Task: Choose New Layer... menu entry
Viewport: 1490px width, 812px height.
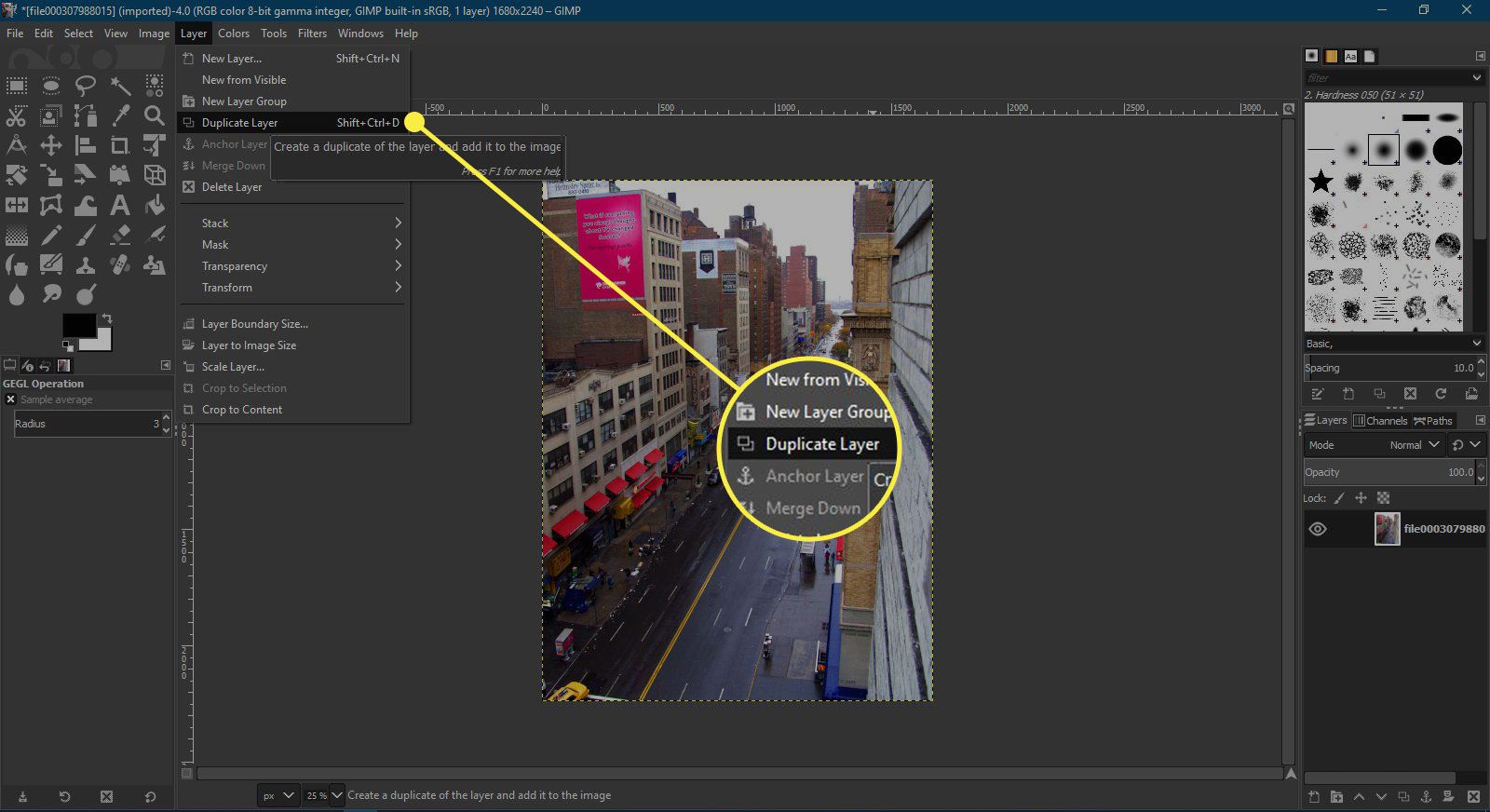Action: 293,59
